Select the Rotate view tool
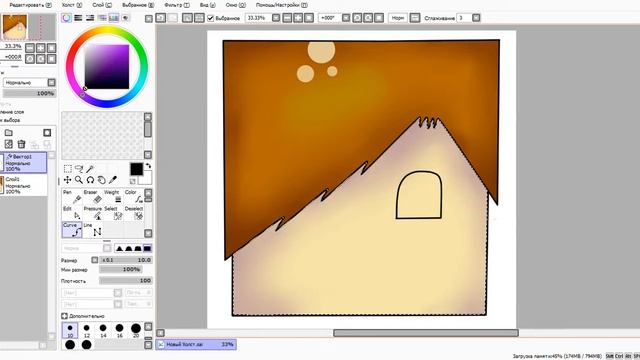The width and height of the screenshot is (640, 360). pos(90,180)
